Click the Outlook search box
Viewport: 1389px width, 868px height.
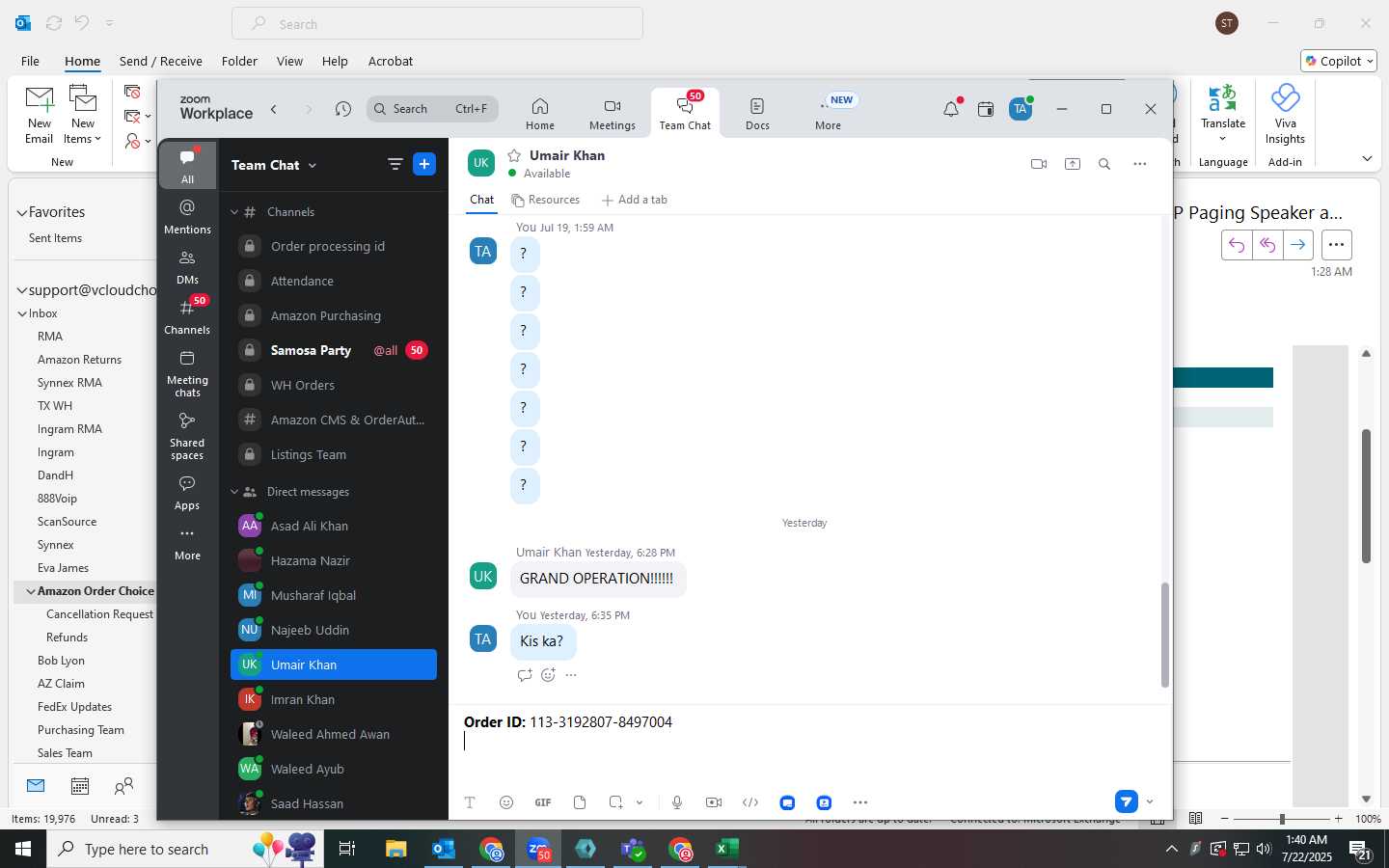437,24
